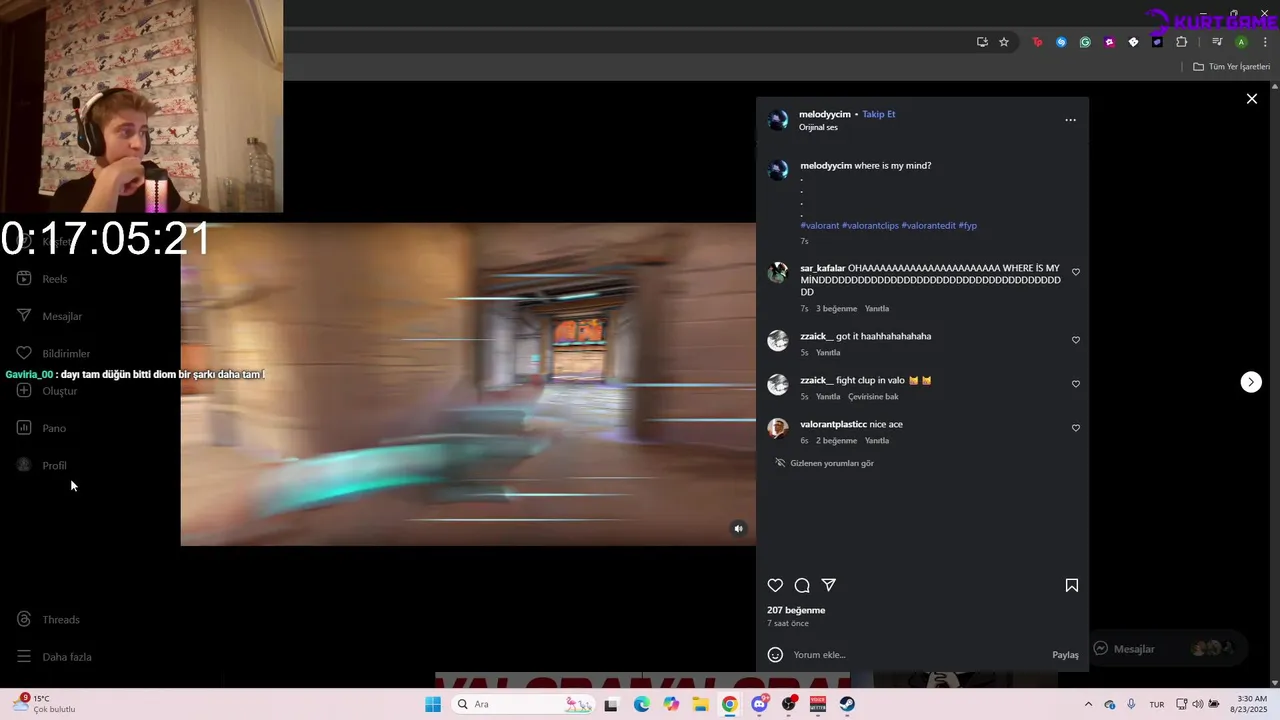This screenshot has height=720, width=1280.
Task: Open the media control music-note icon
Action: click(x=1217, y=42)
